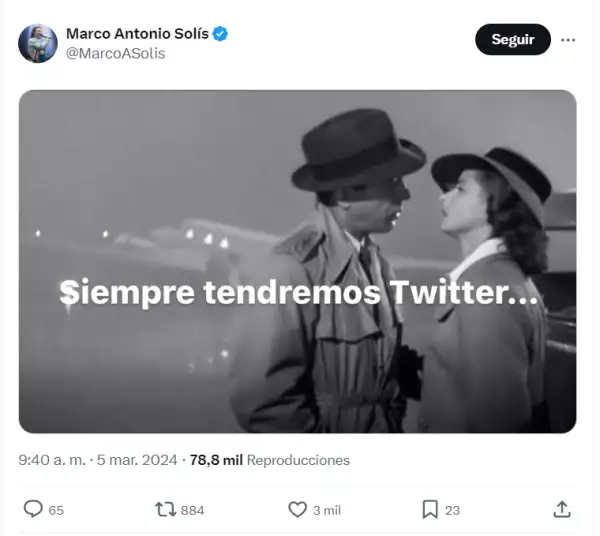
Task: Click the 65 replies count
Action: [56, 510]
